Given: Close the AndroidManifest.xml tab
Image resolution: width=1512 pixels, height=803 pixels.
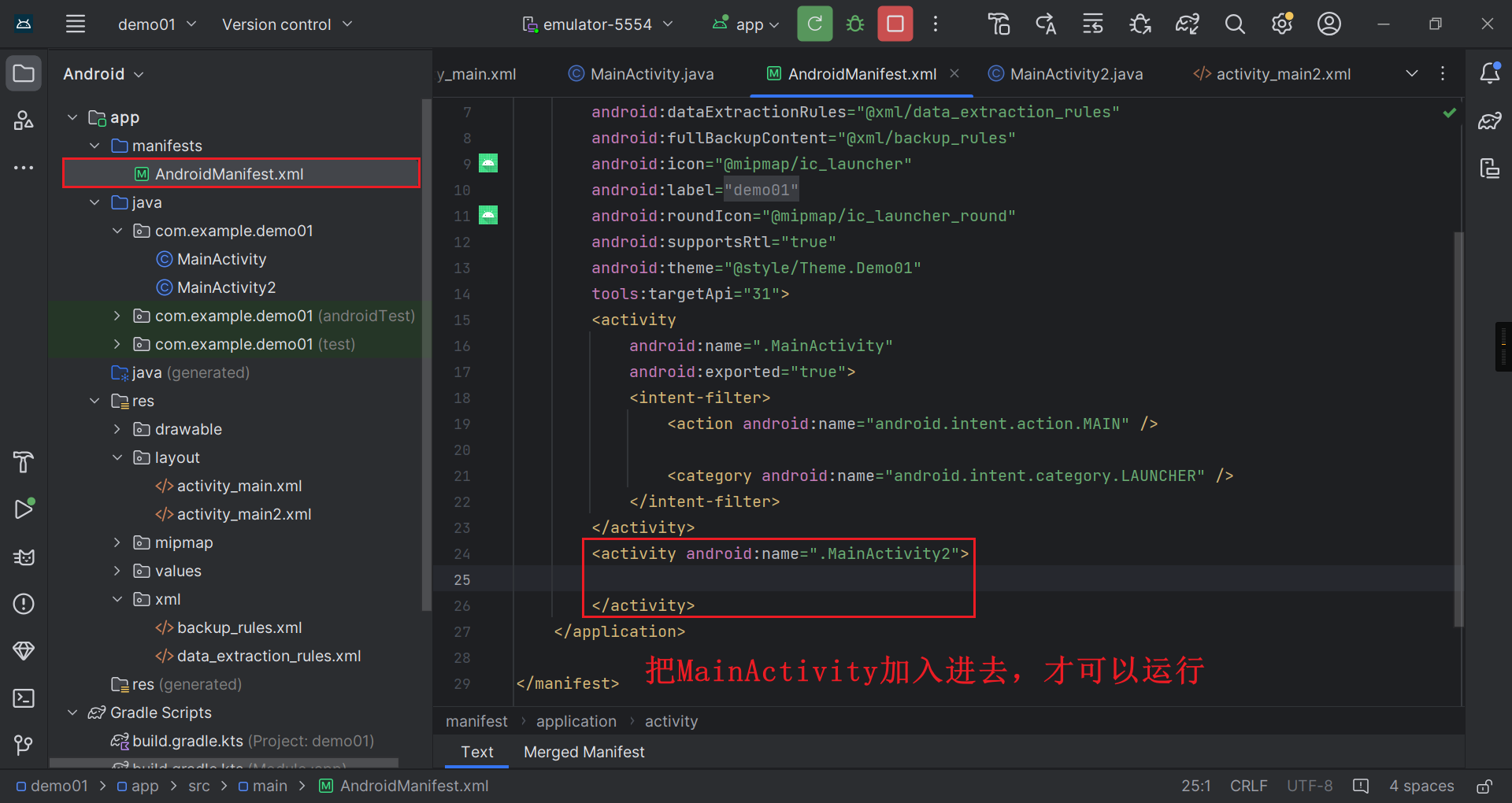Looking at the screenshot, I should (954, 73).
